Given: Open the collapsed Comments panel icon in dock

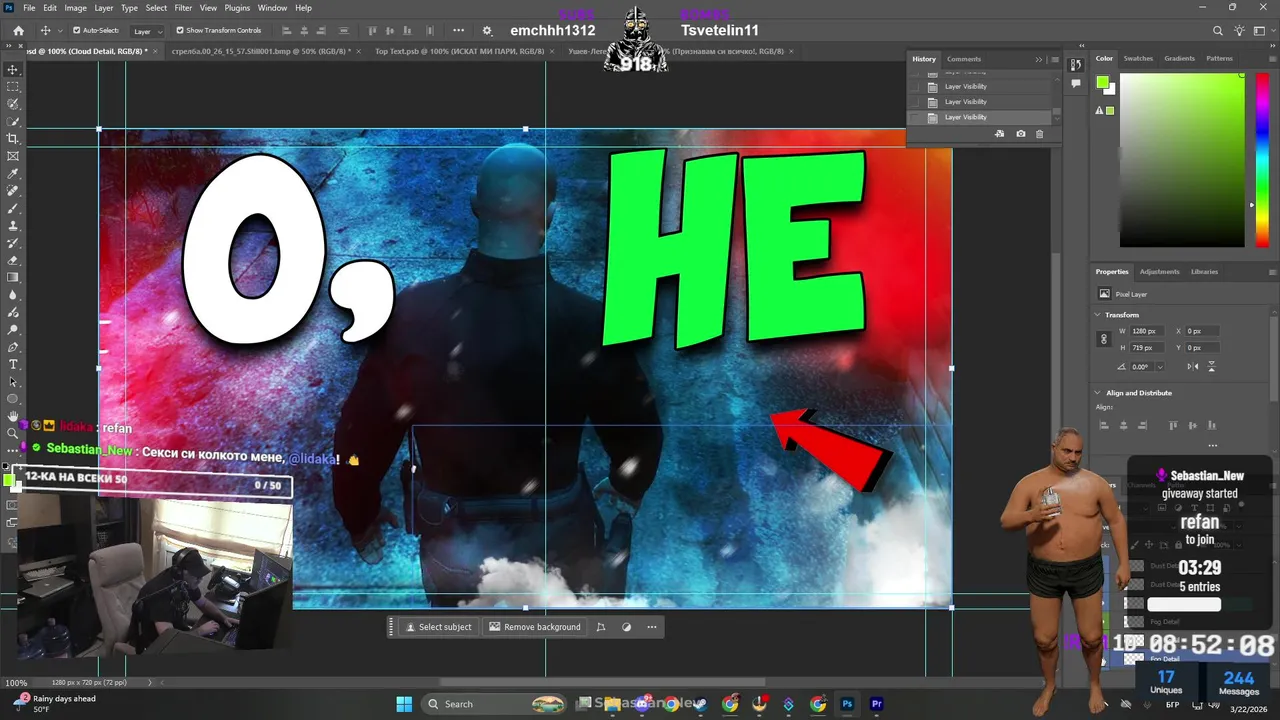Looking at the screenshot, I should (x=1075, y=84).
